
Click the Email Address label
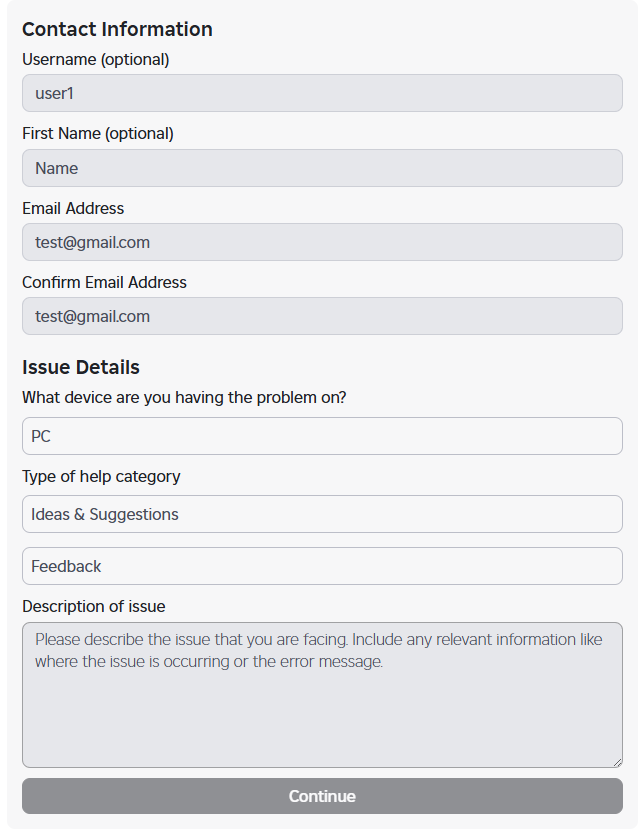[73, 209]
